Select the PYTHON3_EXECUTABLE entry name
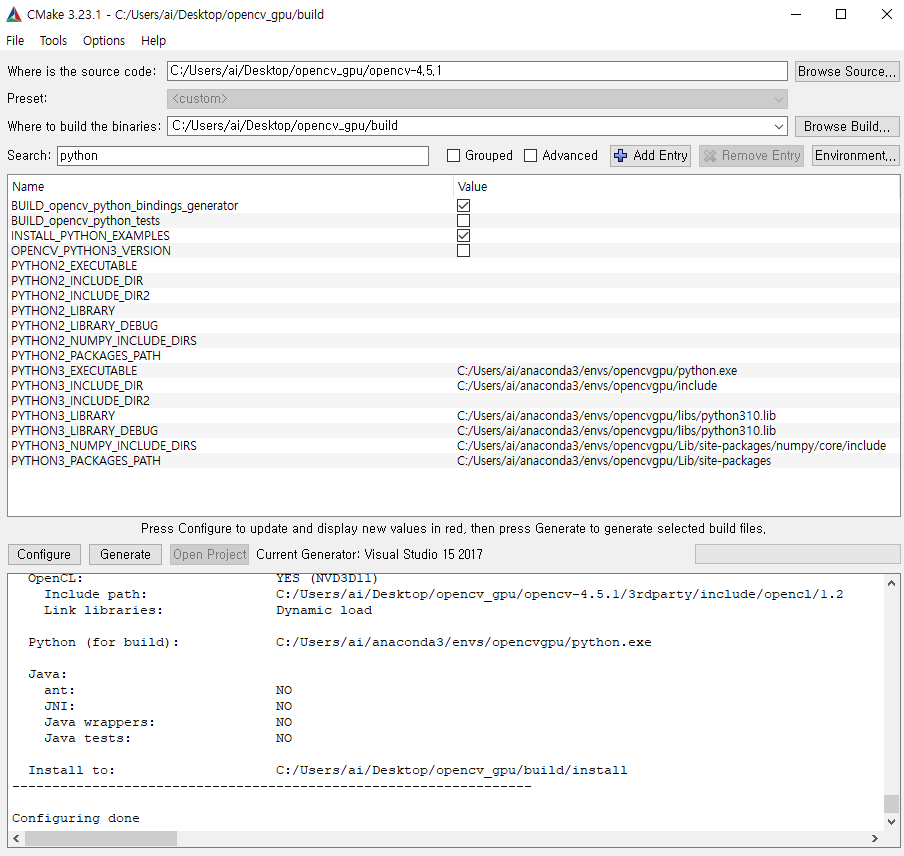The height and width of the screenshot is (856, 904). [74, 371]
